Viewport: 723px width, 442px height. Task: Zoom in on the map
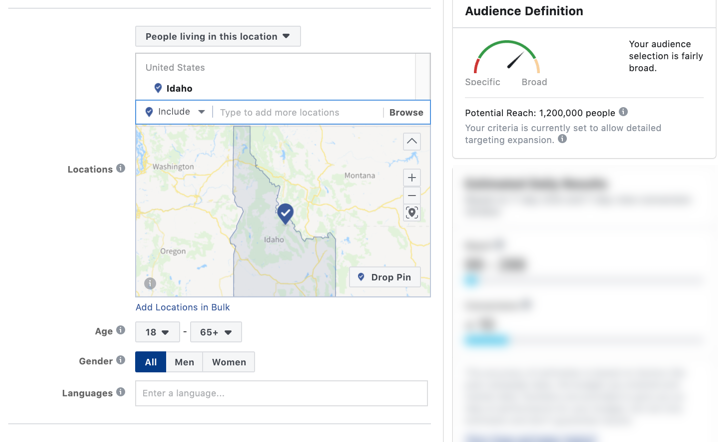[412, 177]
